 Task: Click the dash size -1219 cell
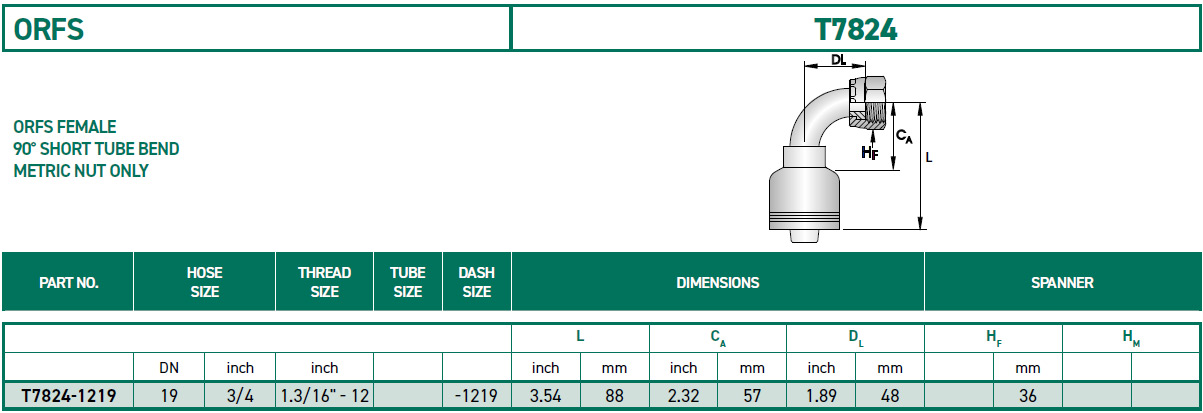click(476, 396)
